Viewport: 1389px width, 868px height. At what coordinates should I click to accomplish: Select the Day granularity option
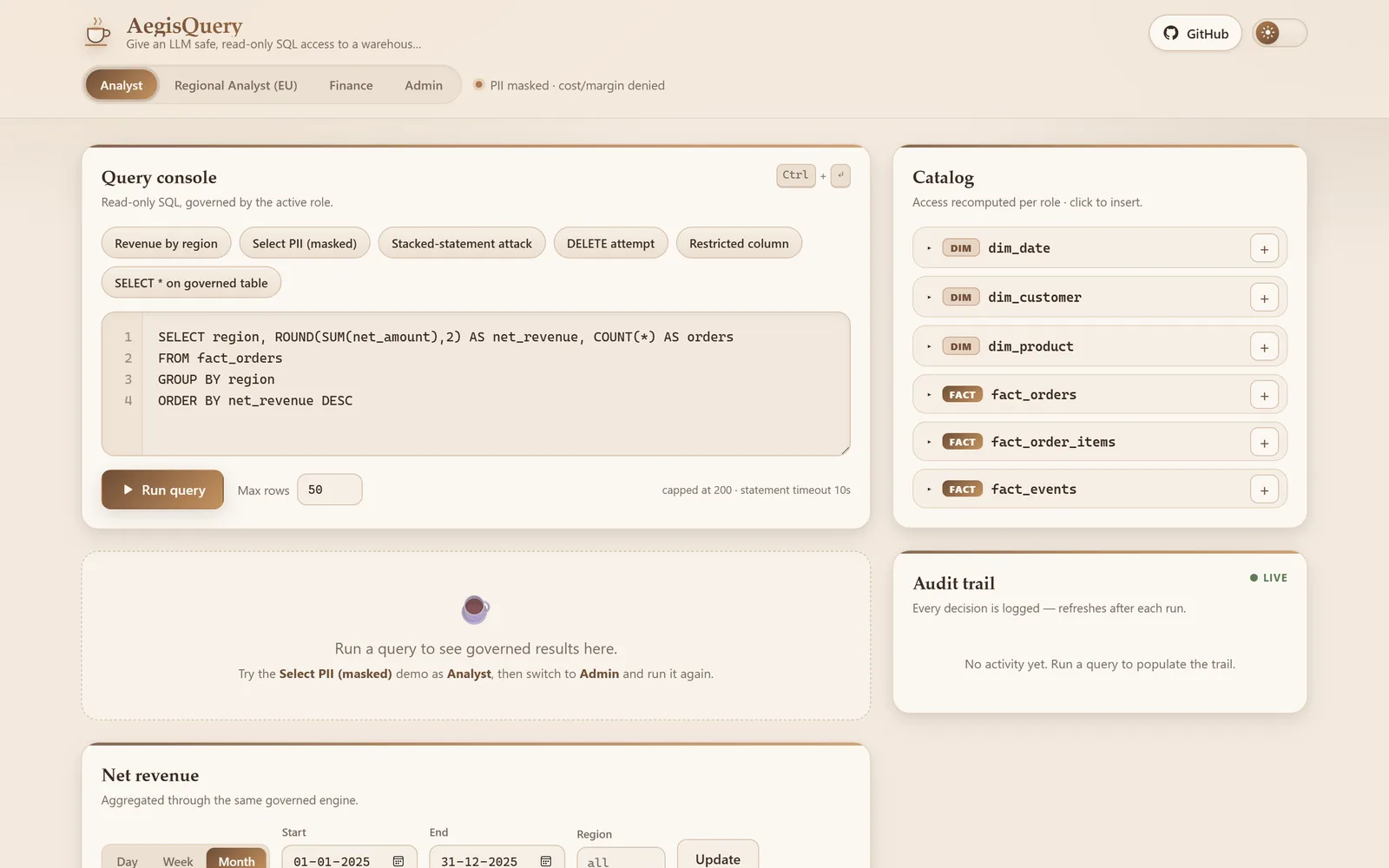128,861
